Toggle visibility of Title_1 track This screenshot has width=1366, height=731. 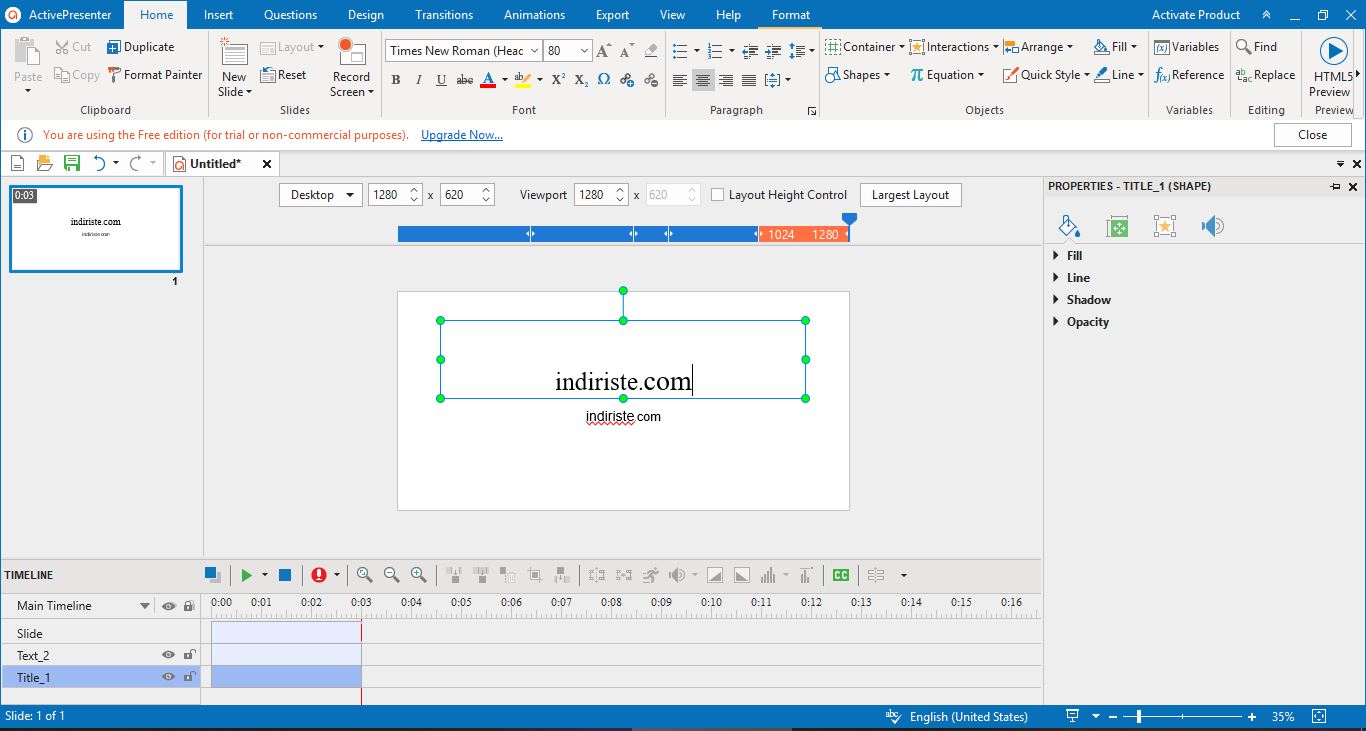[x=168, y=677]
